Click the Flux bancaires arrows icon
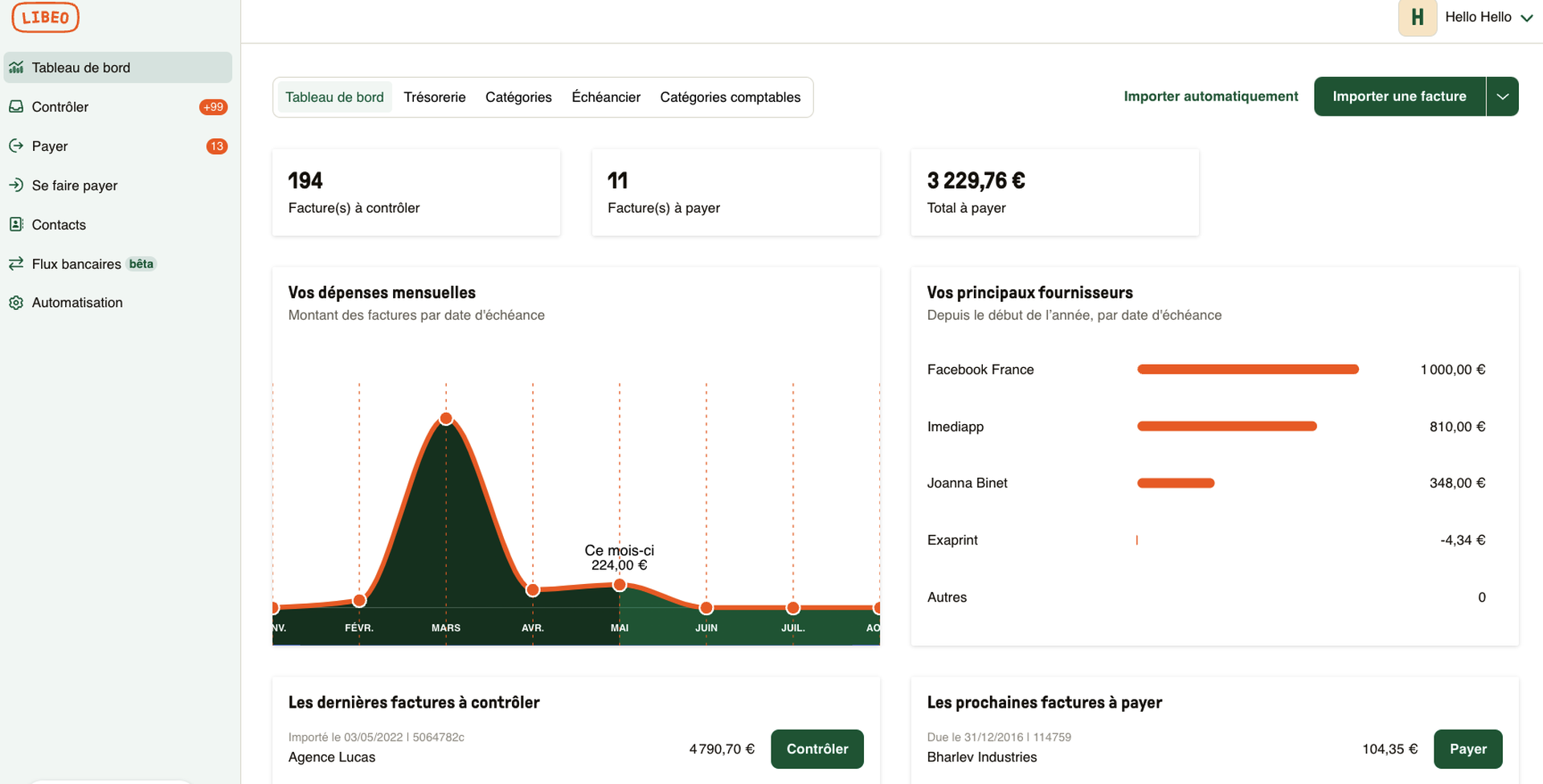 16,263
